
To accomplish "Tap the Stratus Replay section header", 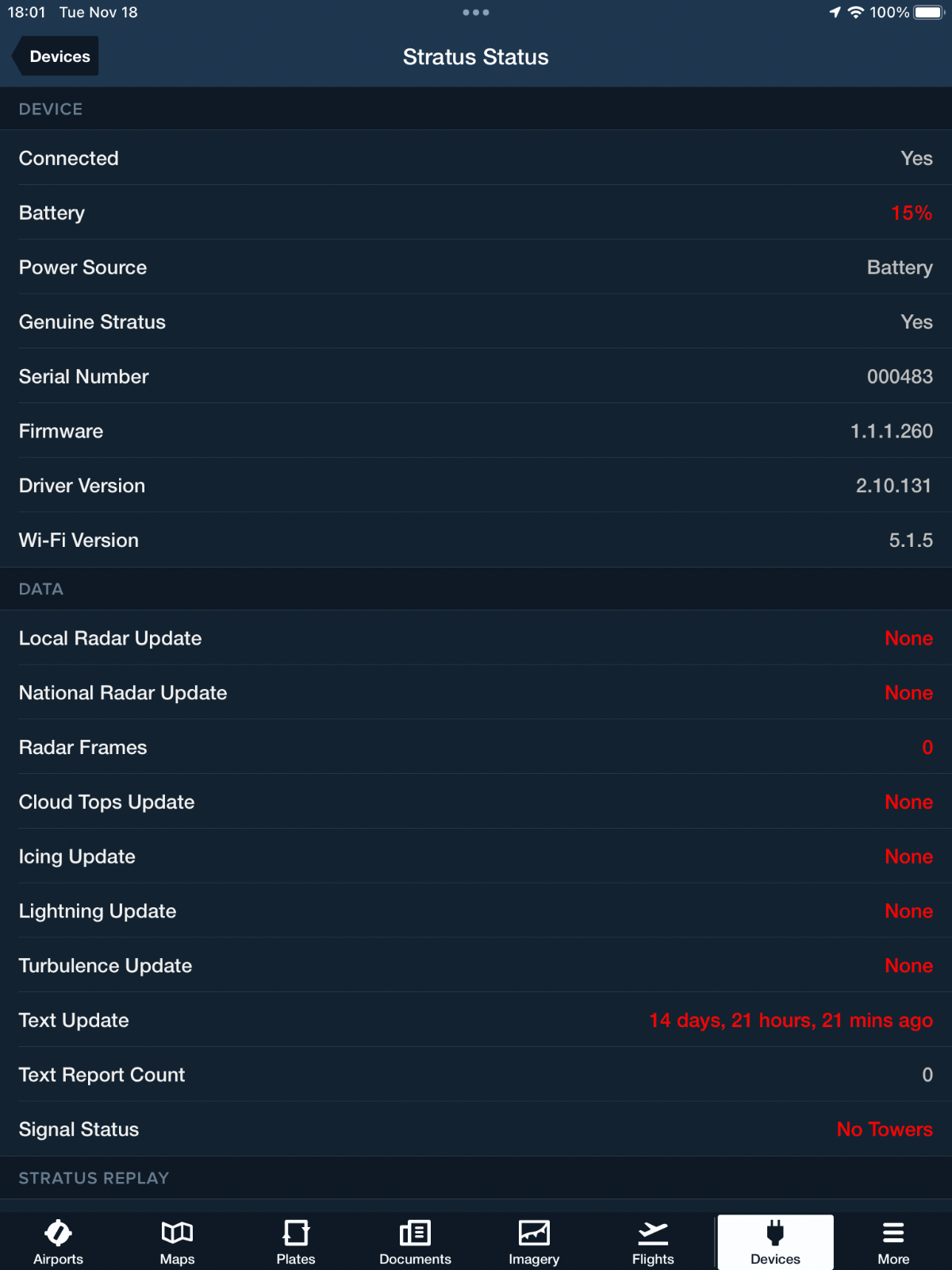I will point(94,1178).
